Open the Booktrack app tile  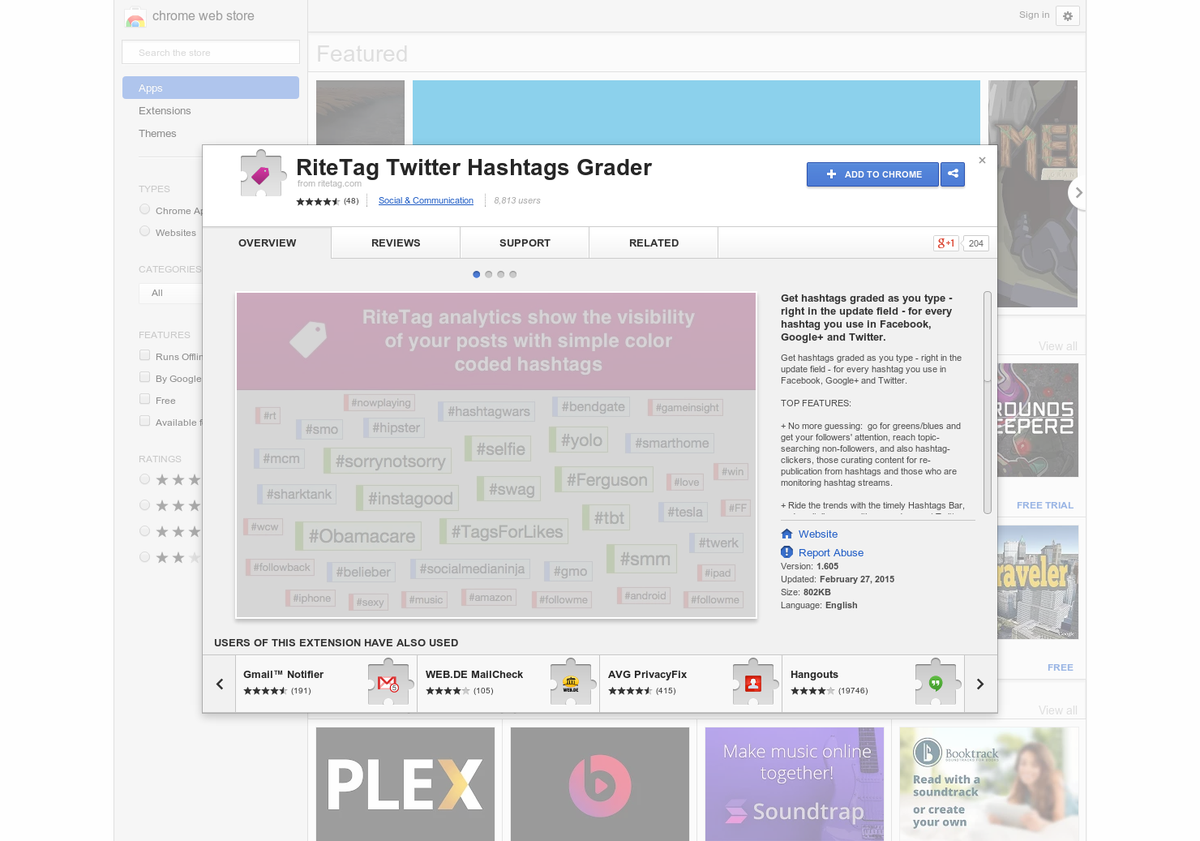(988, 784)
